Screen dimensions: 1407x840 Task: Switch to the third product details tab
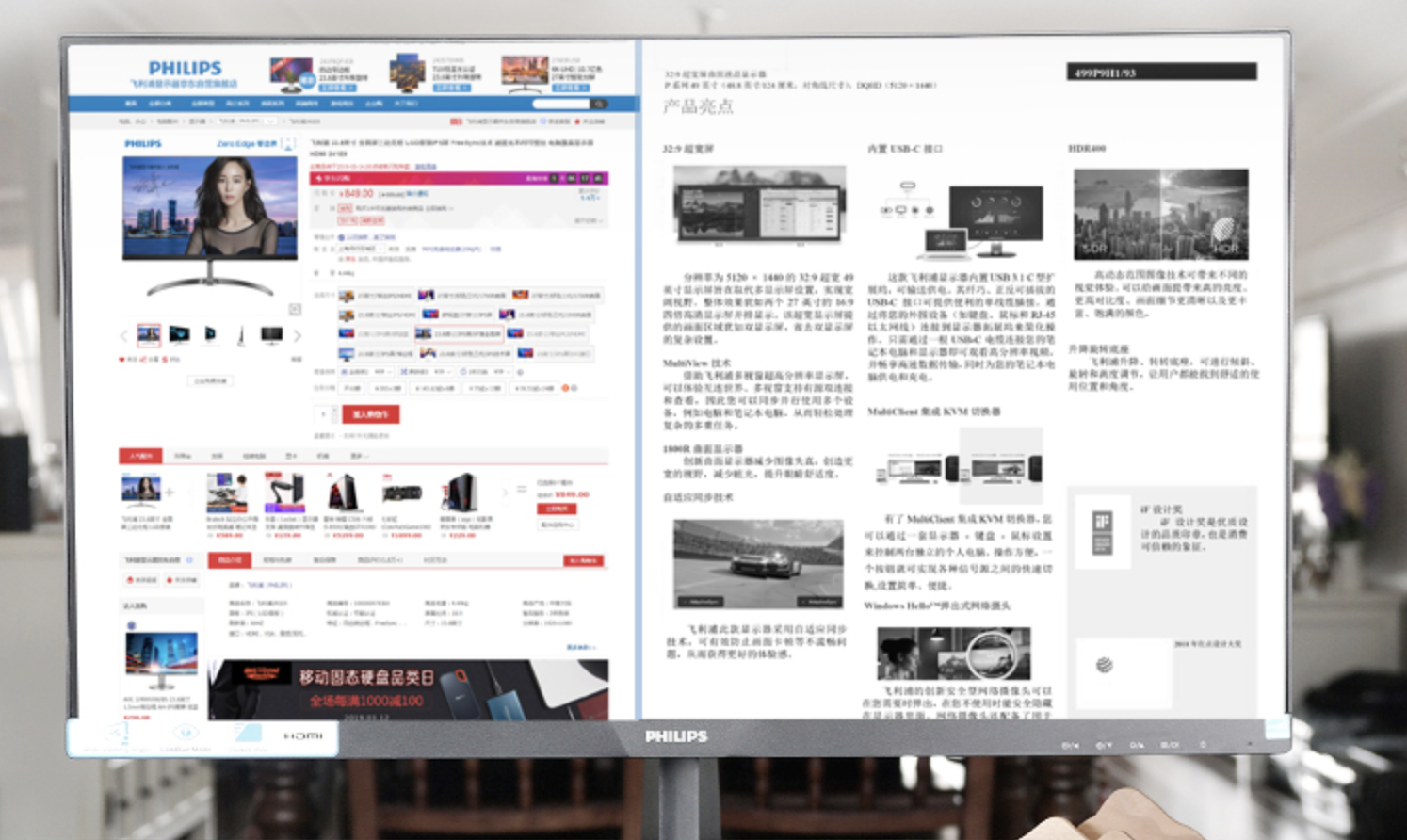tap(324, 560)
